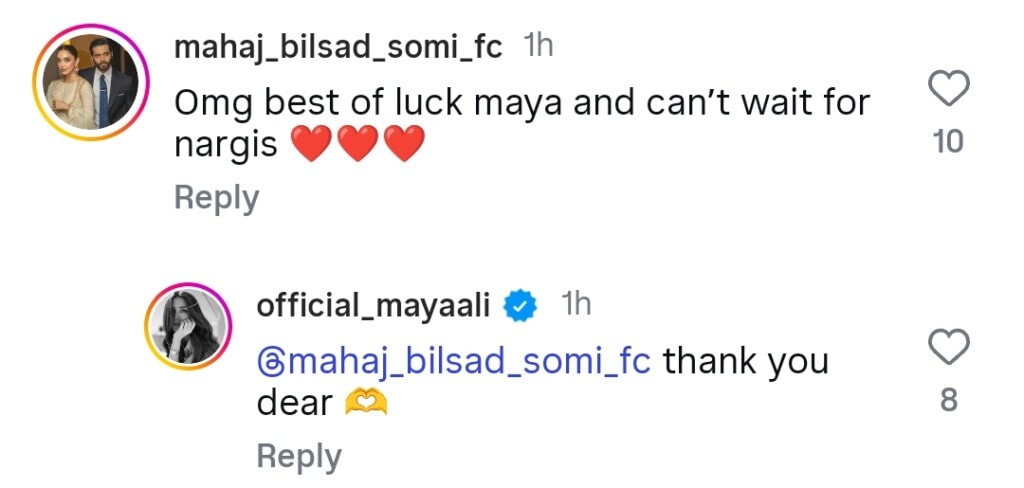
Task: Click the 1h timestamp on the top comment
Action: coord(538,47)
